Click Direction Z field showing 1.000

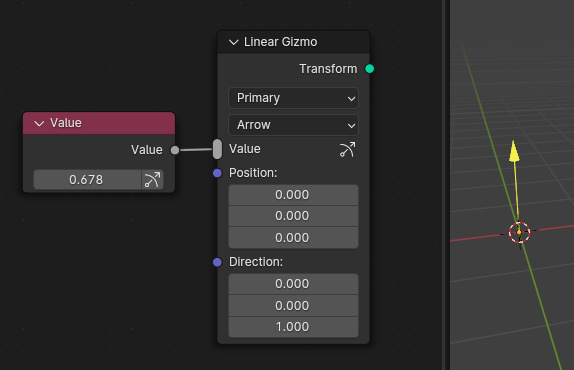click(x=293, y=327)
